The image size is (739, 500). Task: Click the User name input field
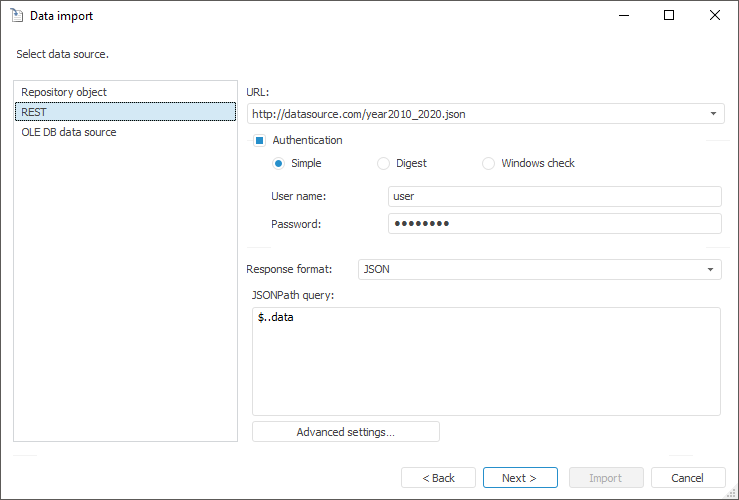[554, 196]
